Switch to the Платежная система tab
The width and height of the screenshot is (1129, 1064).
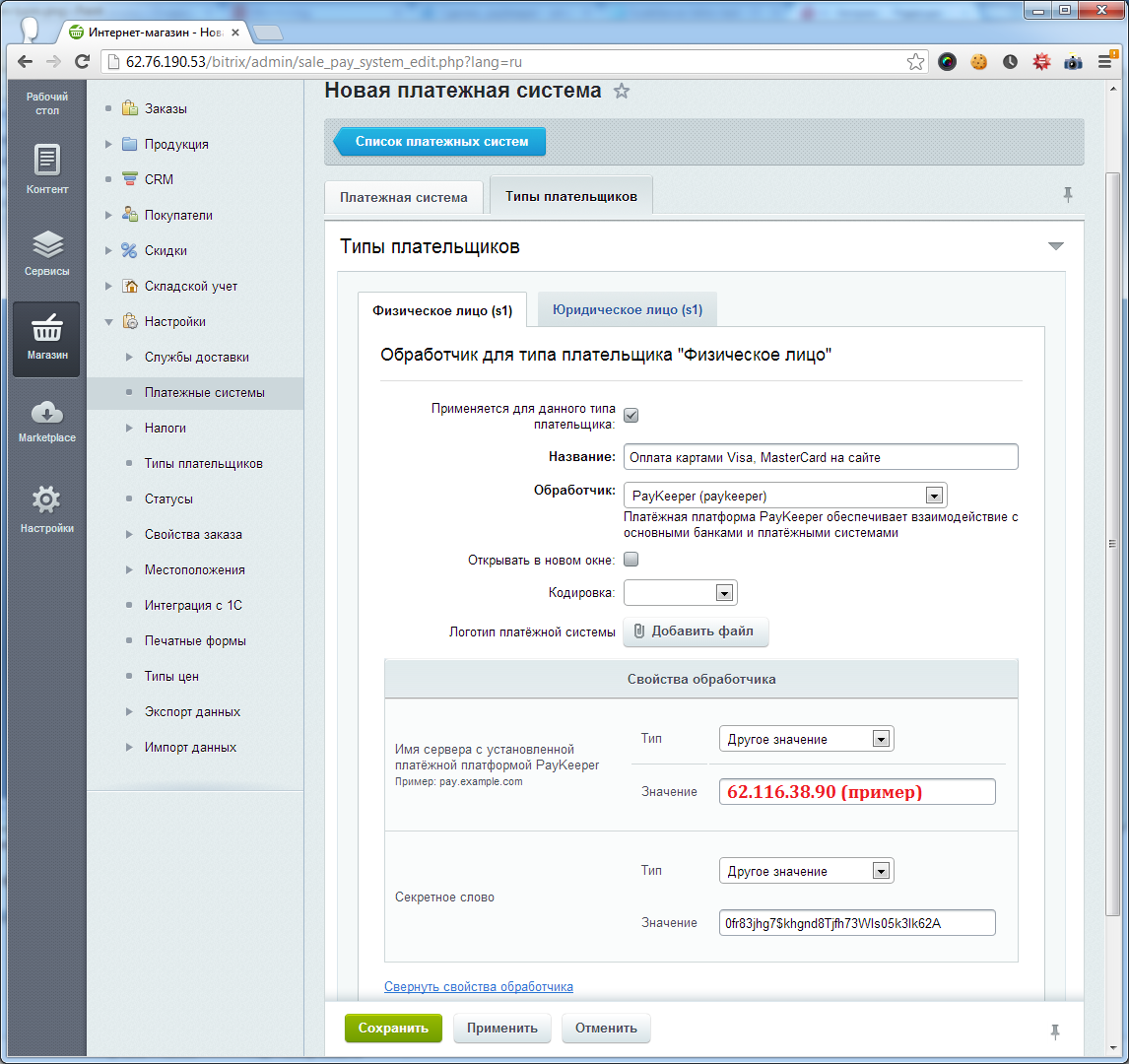tap(404, 197)
